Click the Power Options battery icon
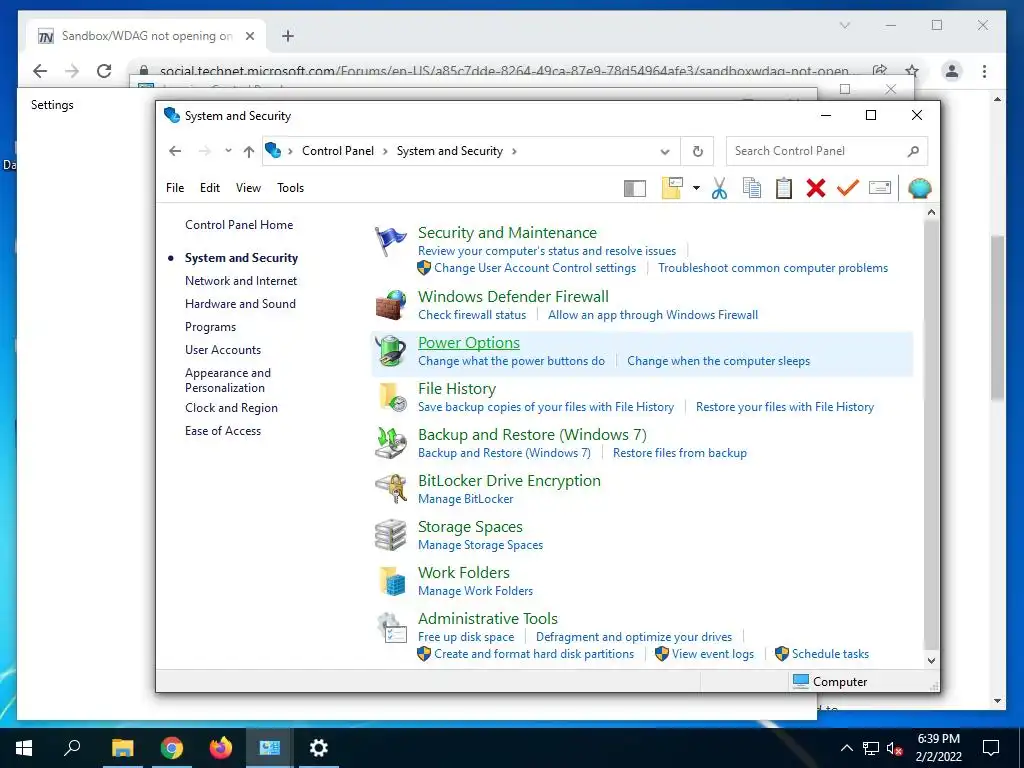 pyautogui.click(x=391, y=351)
